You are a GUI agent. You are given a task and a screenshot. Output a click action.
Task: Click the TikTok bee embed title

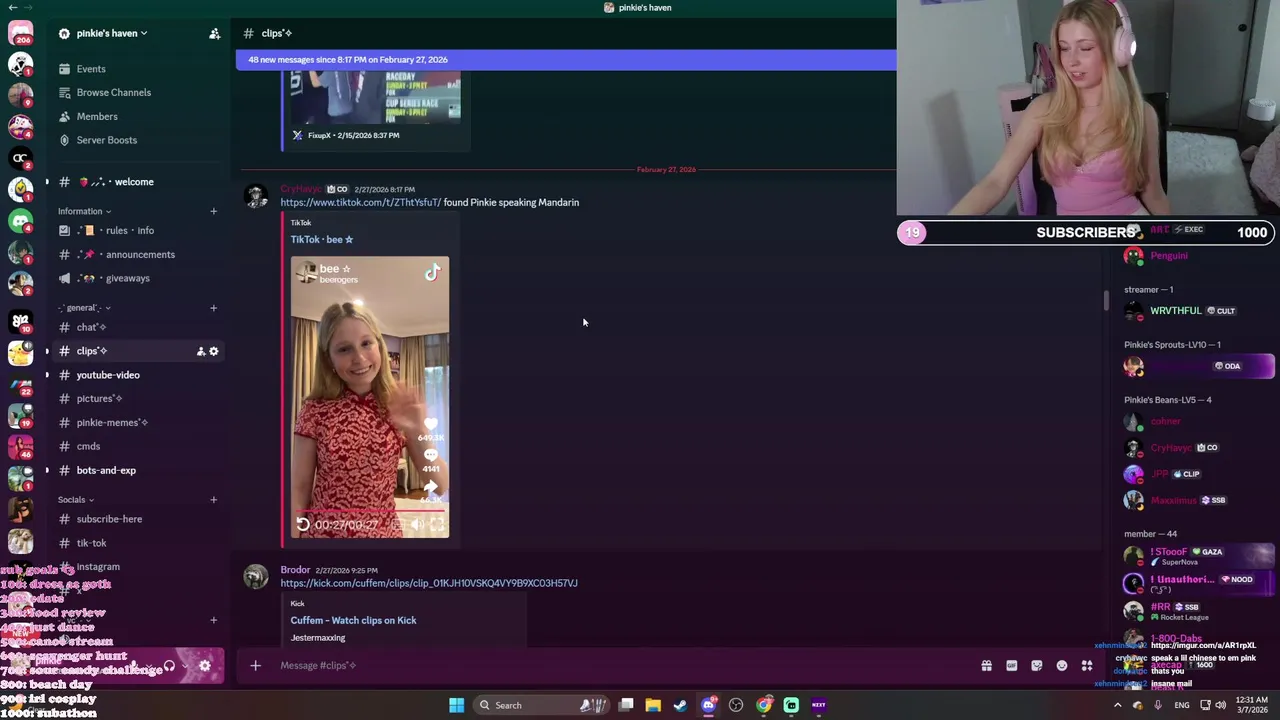(x=321, y=240)
